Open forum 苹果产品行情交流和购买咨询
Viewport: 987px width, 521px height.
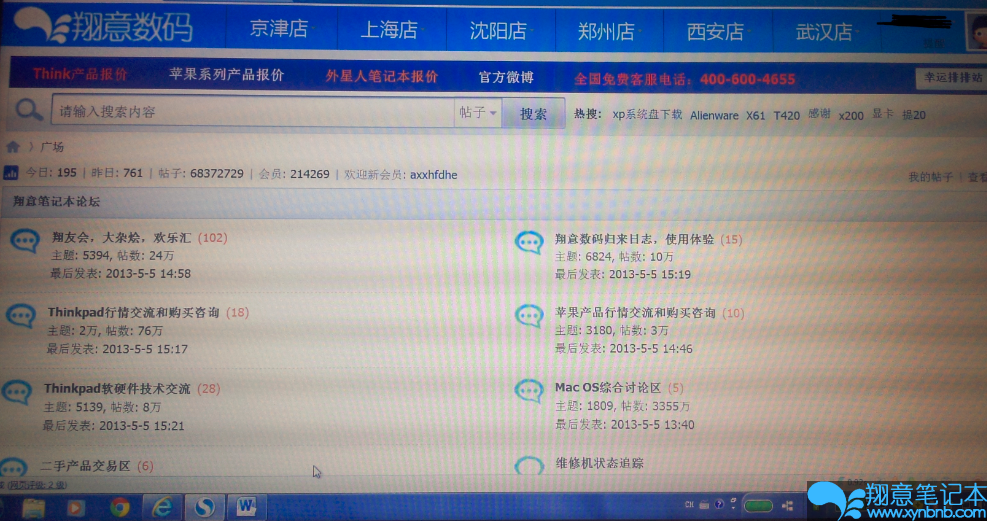coord(635,313)
